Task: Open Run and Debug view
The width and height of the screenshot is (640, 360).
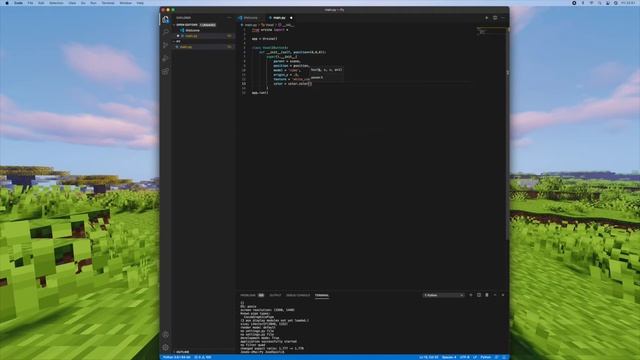Action: [165, 58]
